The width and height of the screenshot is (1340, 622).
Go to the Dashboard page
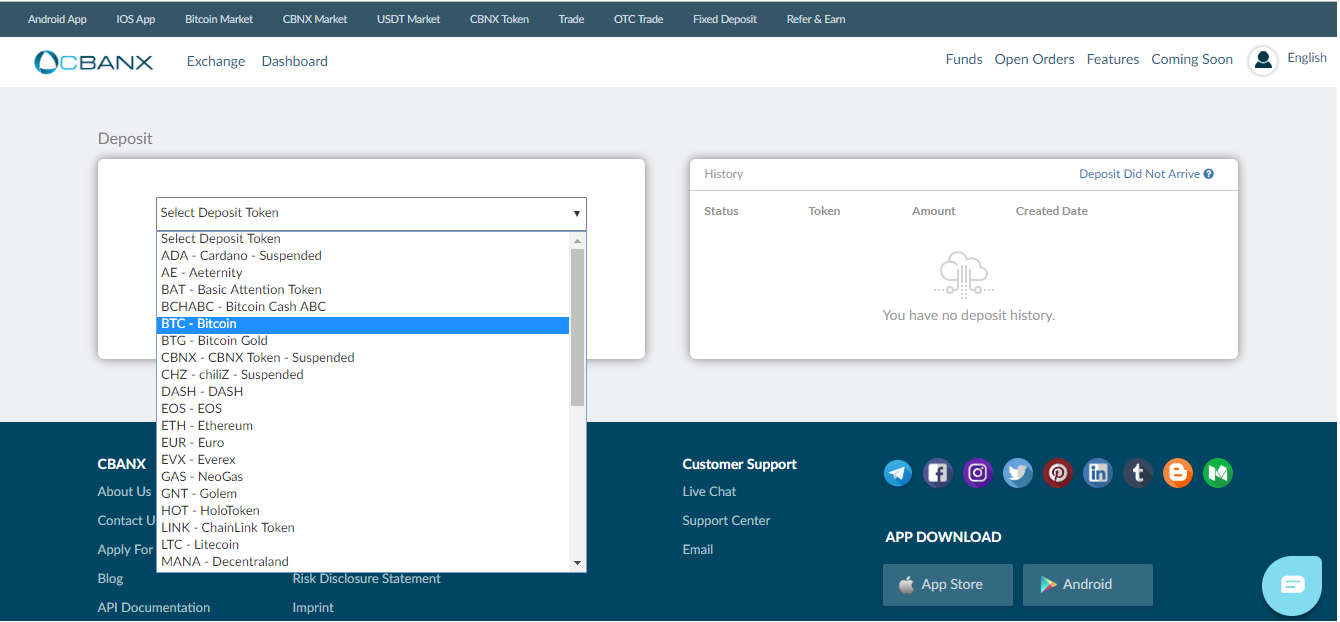pos(295,62)
